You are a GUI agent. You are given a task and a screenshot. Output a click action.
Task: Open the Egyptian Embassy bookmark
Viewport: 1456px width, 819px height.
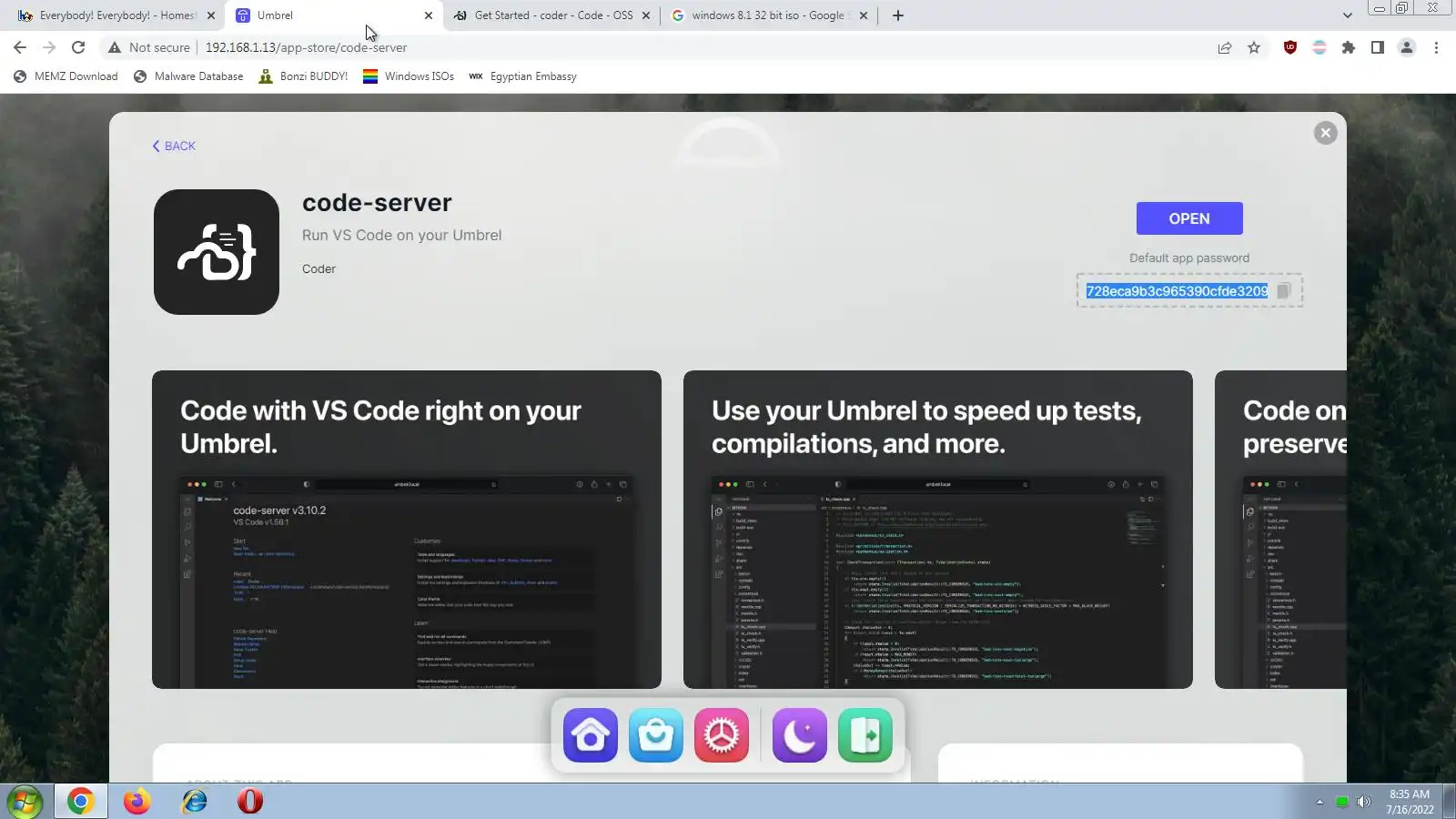(x=522, y=76)
